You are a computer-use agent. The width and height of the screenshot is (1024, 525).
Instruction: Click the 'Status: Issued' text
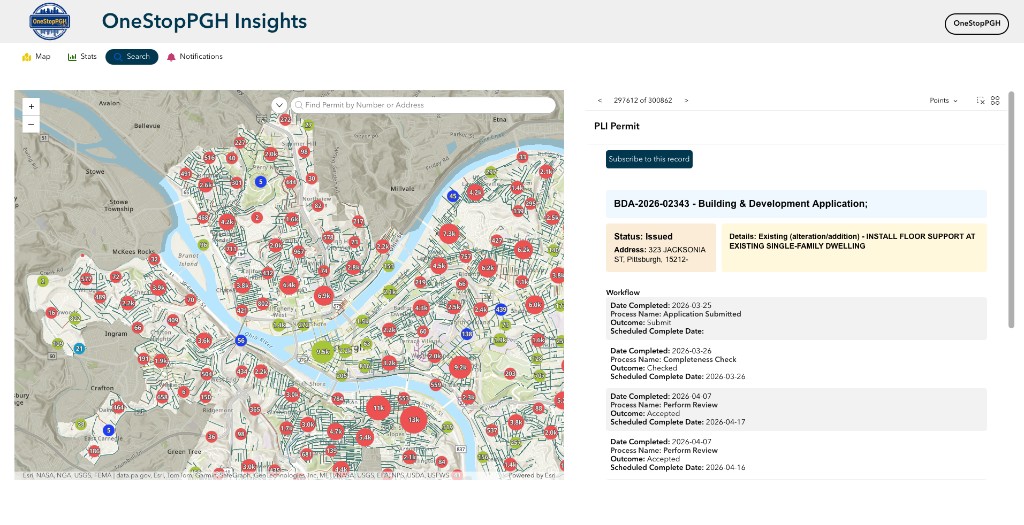coord(643,236)
